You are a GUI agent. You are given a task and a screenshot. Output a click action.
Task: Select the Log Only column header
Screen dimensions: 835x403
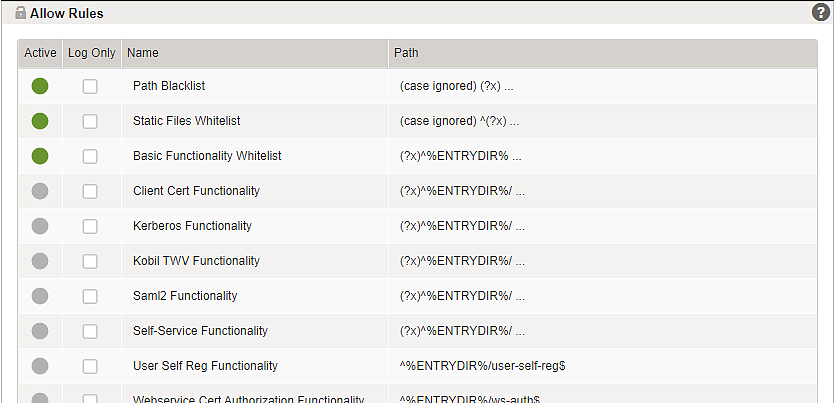92,53
